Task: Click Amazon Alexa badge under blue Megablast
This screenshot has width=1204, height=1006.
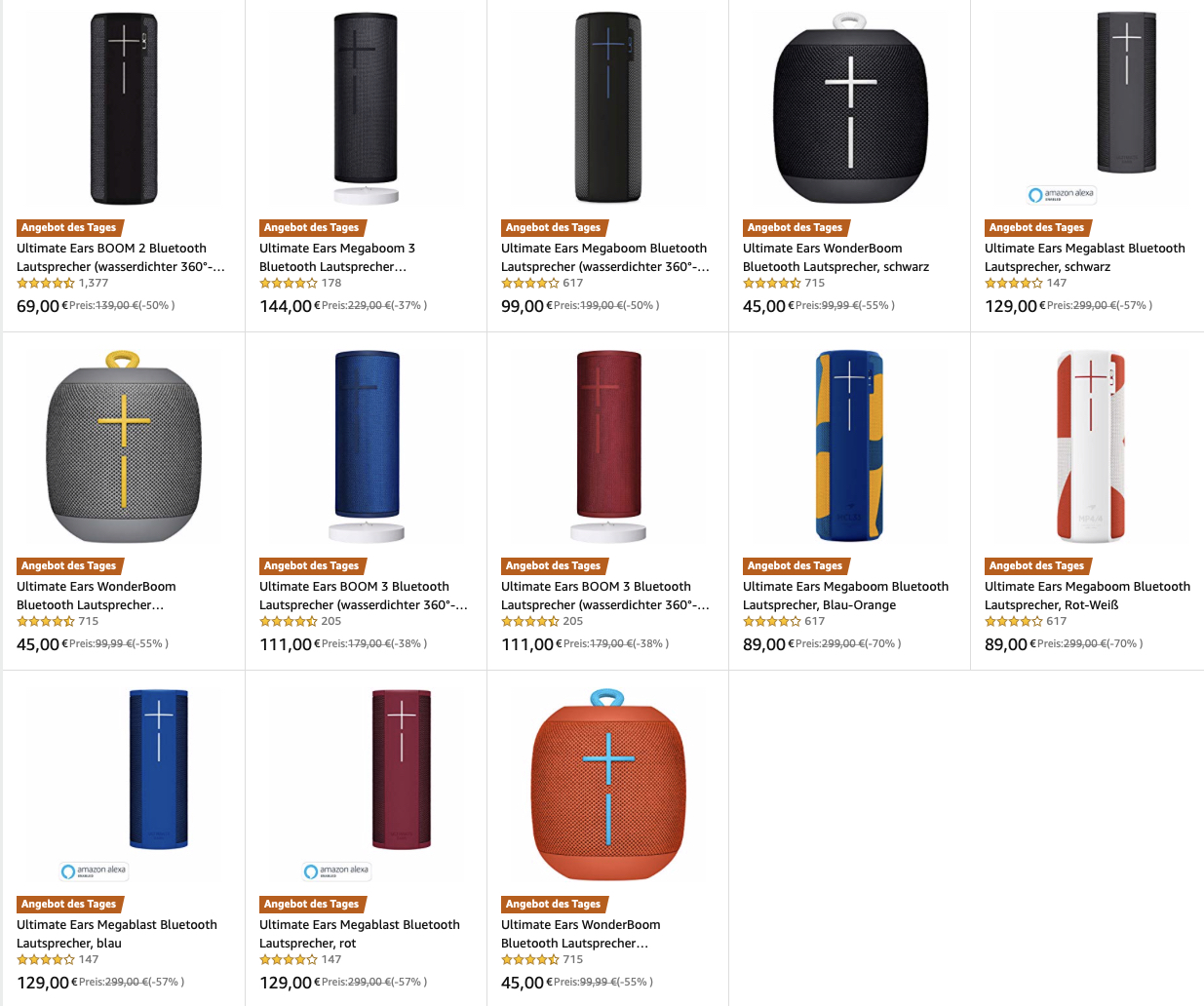Action: click(95, 871)
